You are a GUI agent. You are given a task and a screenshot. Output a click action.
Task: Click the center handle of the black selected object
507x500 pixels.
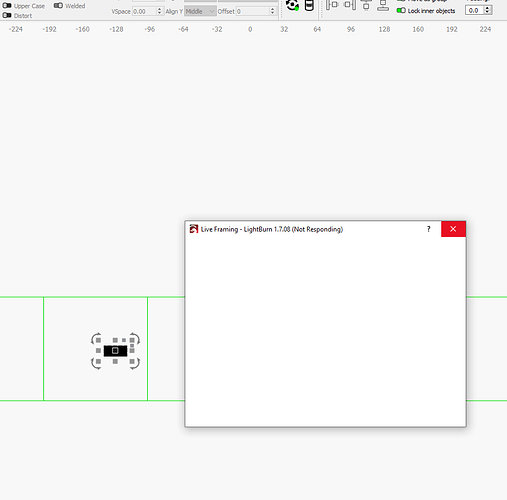tap(115, 351)
